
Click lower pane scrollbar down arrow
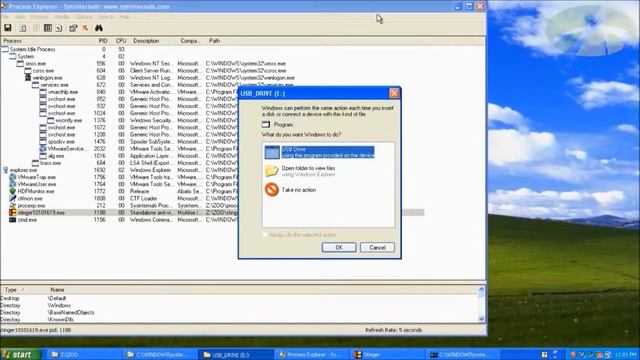tap(481, 319)
